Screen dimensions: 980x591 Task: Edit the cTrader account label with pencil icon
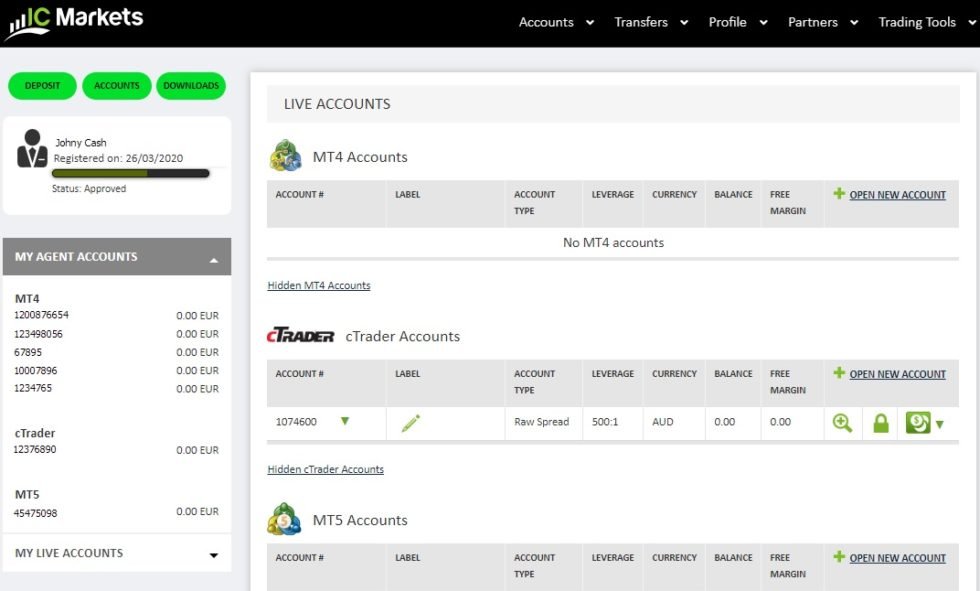pyautogui.click(x=410, y=423)
